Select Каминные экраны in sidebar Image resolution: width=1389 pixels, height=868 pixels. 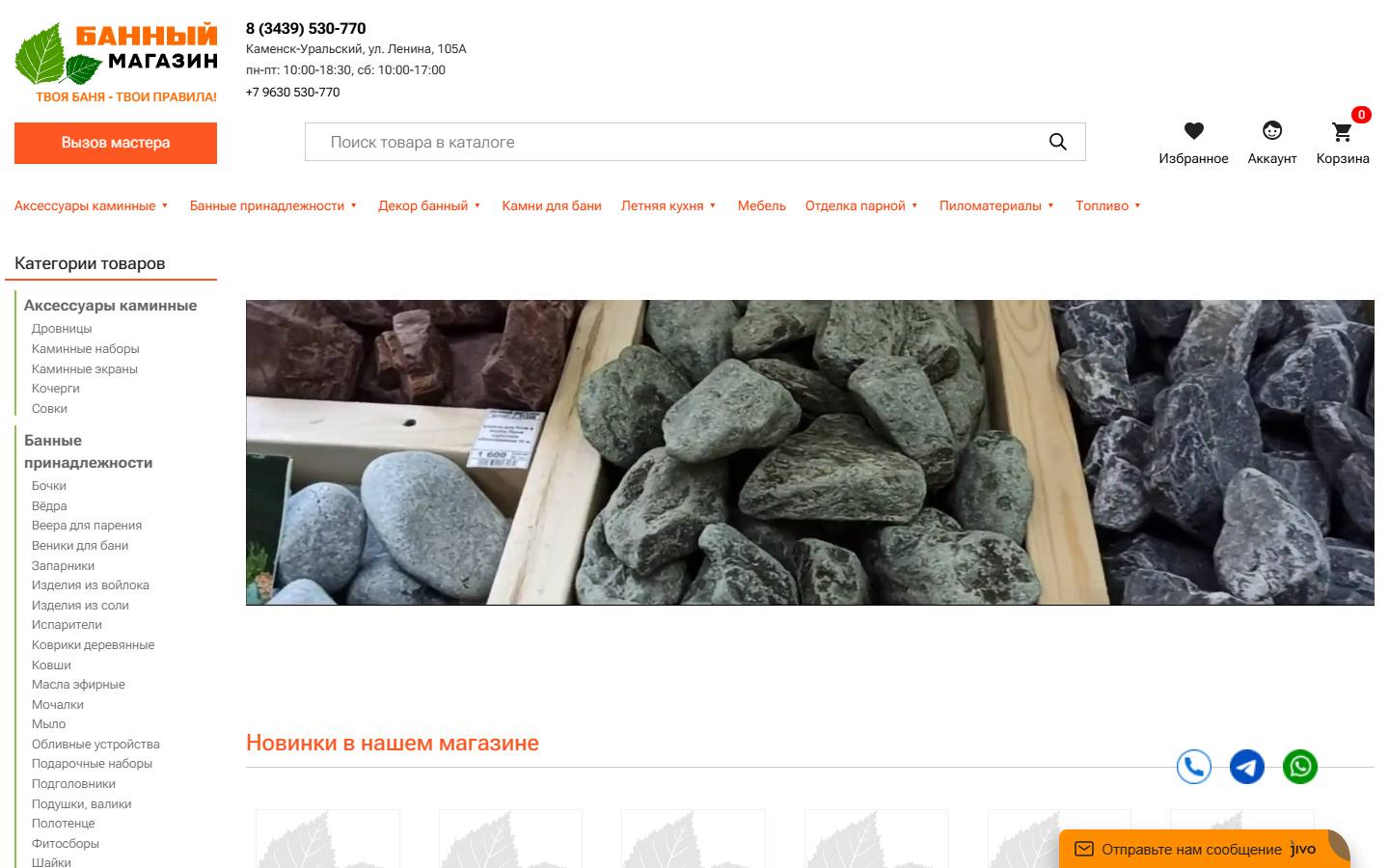point(85,369)
